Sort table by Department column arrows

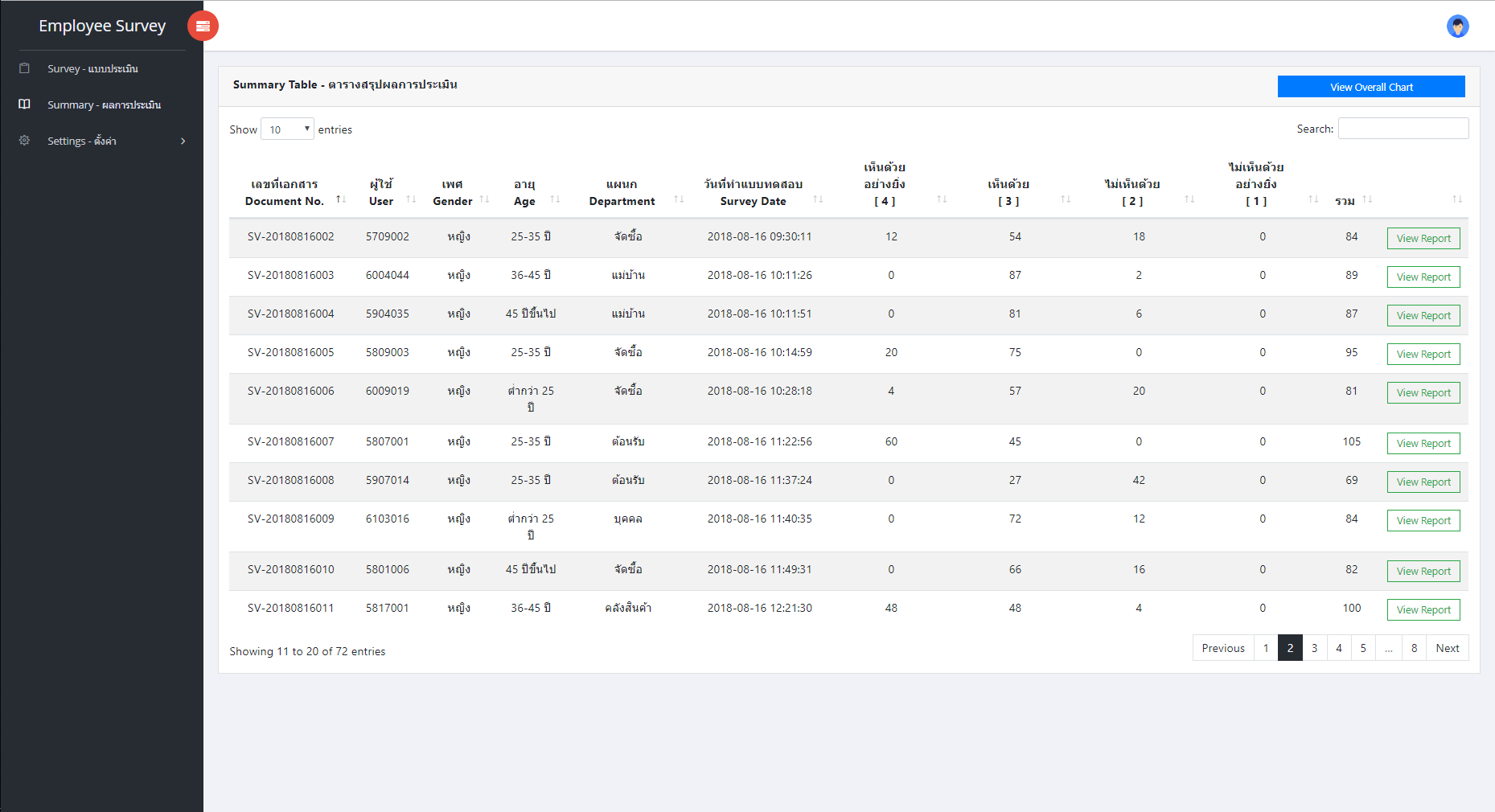(679, 199)
